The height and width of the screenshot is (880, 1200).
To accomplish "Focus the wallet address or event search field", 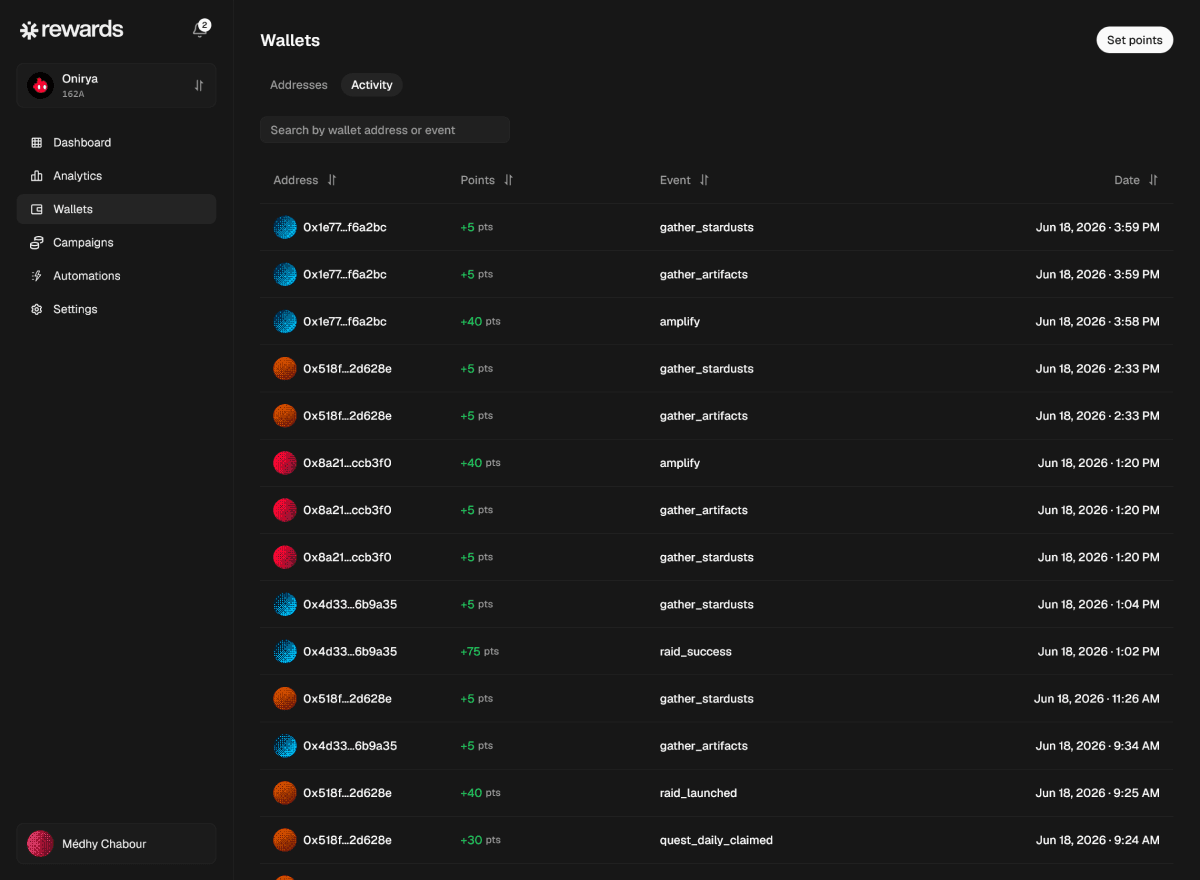I will [385, 130].
